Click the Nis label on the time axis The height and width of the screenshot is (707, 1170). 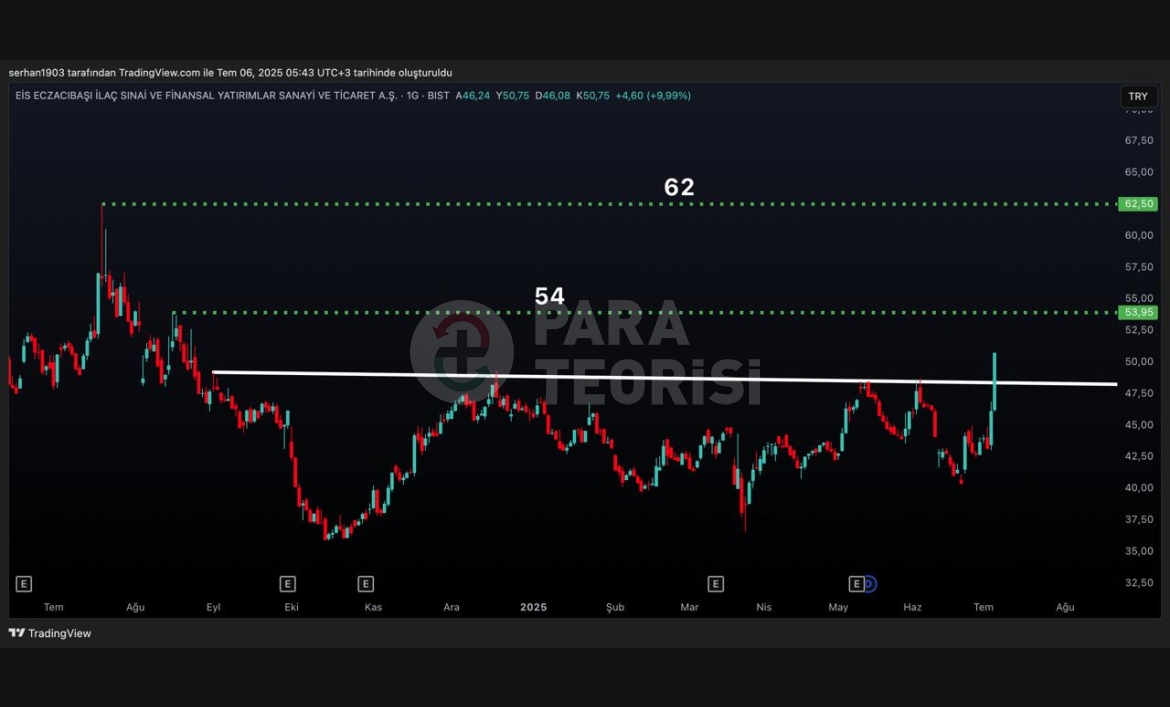tap(764, 607)
